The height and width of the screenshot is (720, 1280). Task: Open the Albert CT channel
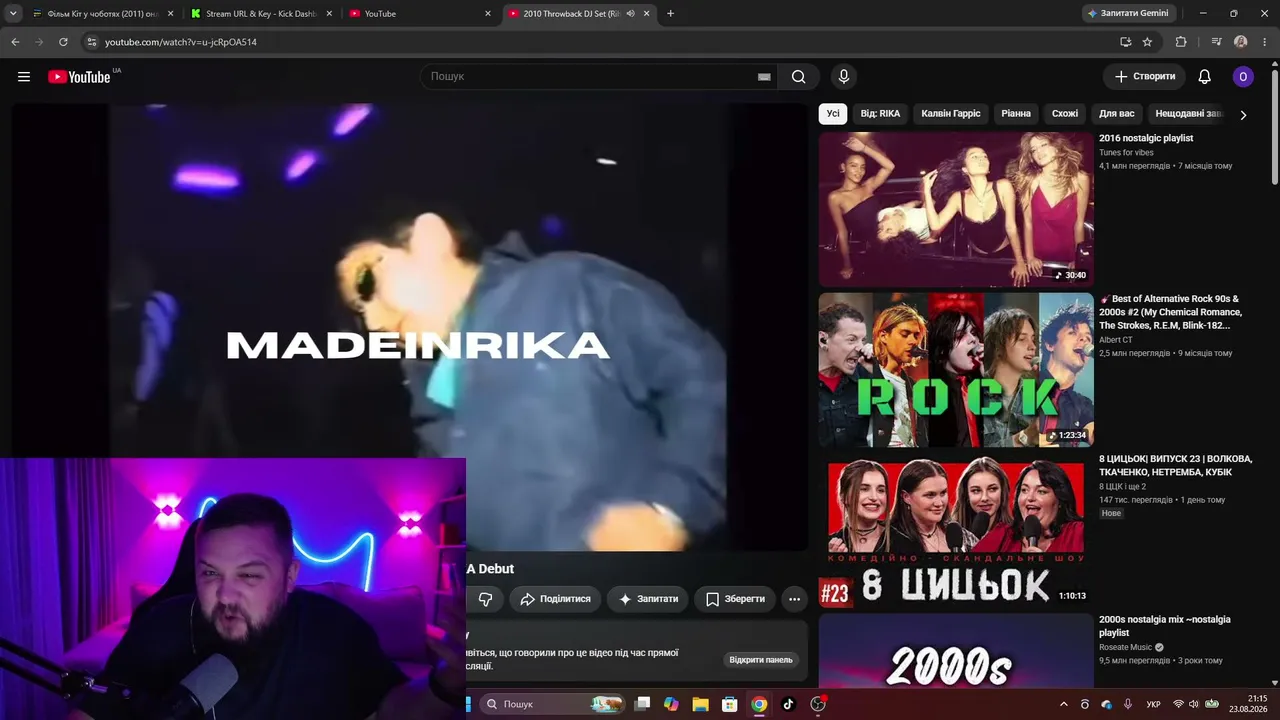click(x=1116, y=340)
